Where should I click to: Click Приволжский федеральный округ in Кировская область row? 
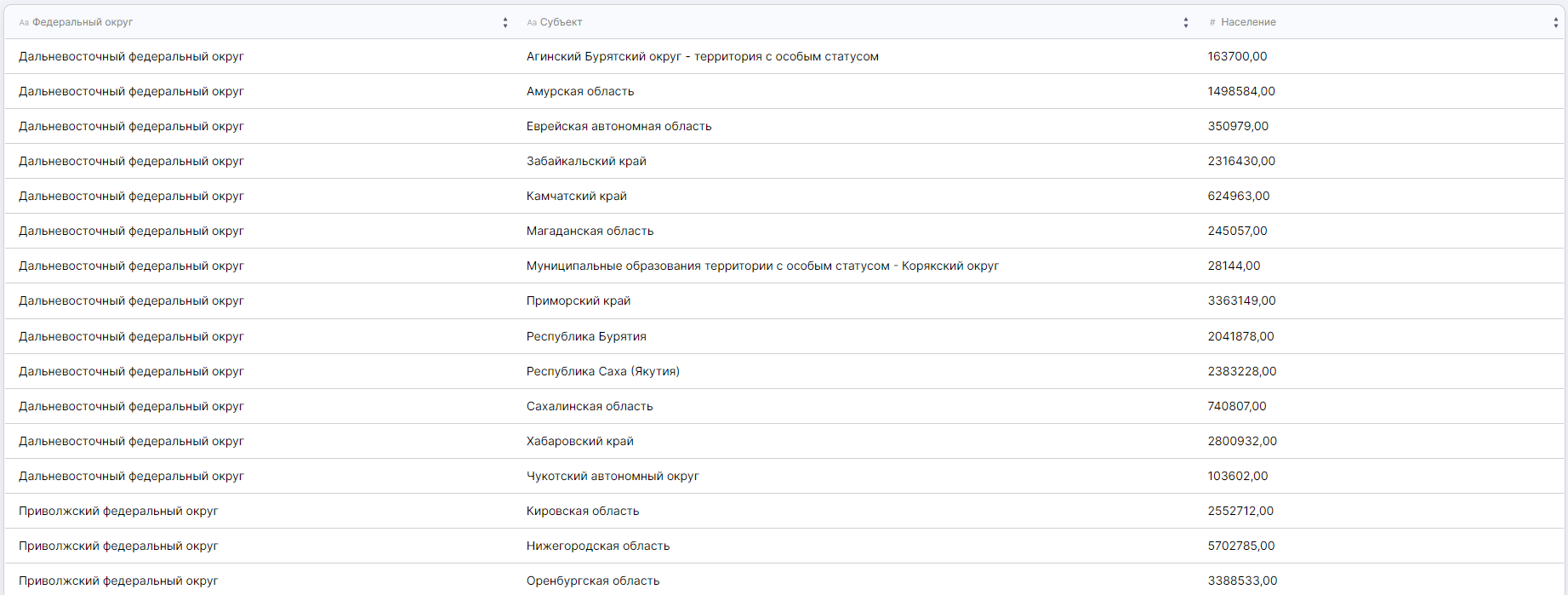point(118,511)
